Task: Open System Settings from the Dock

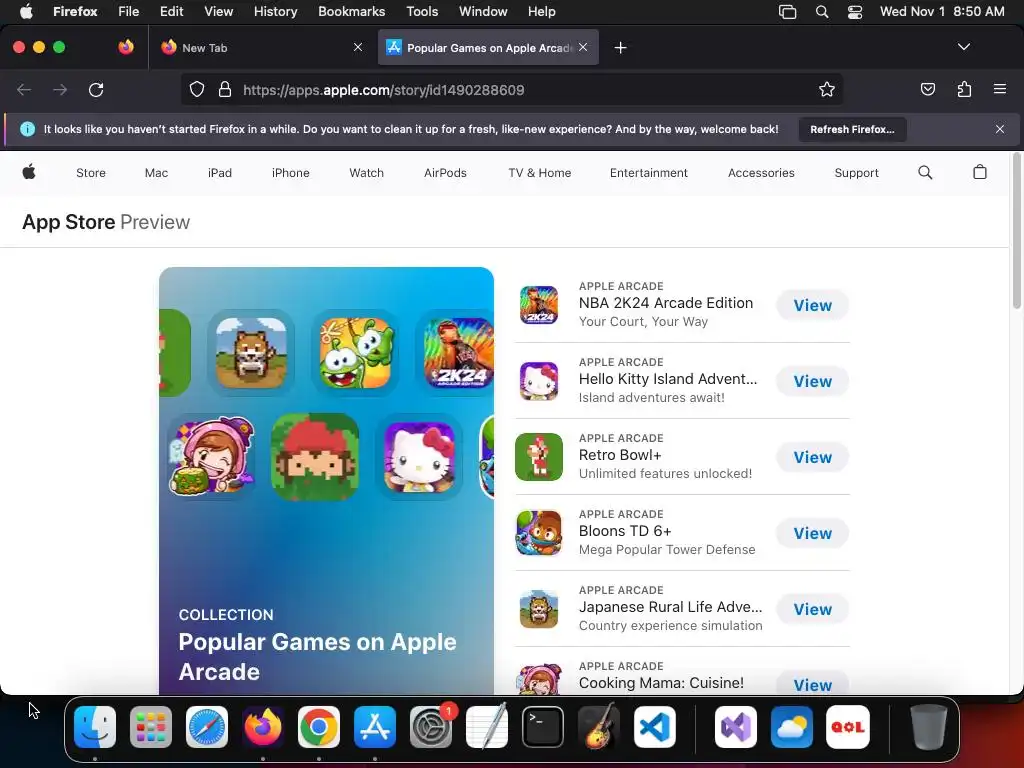Action: click(x=431, y=727)
